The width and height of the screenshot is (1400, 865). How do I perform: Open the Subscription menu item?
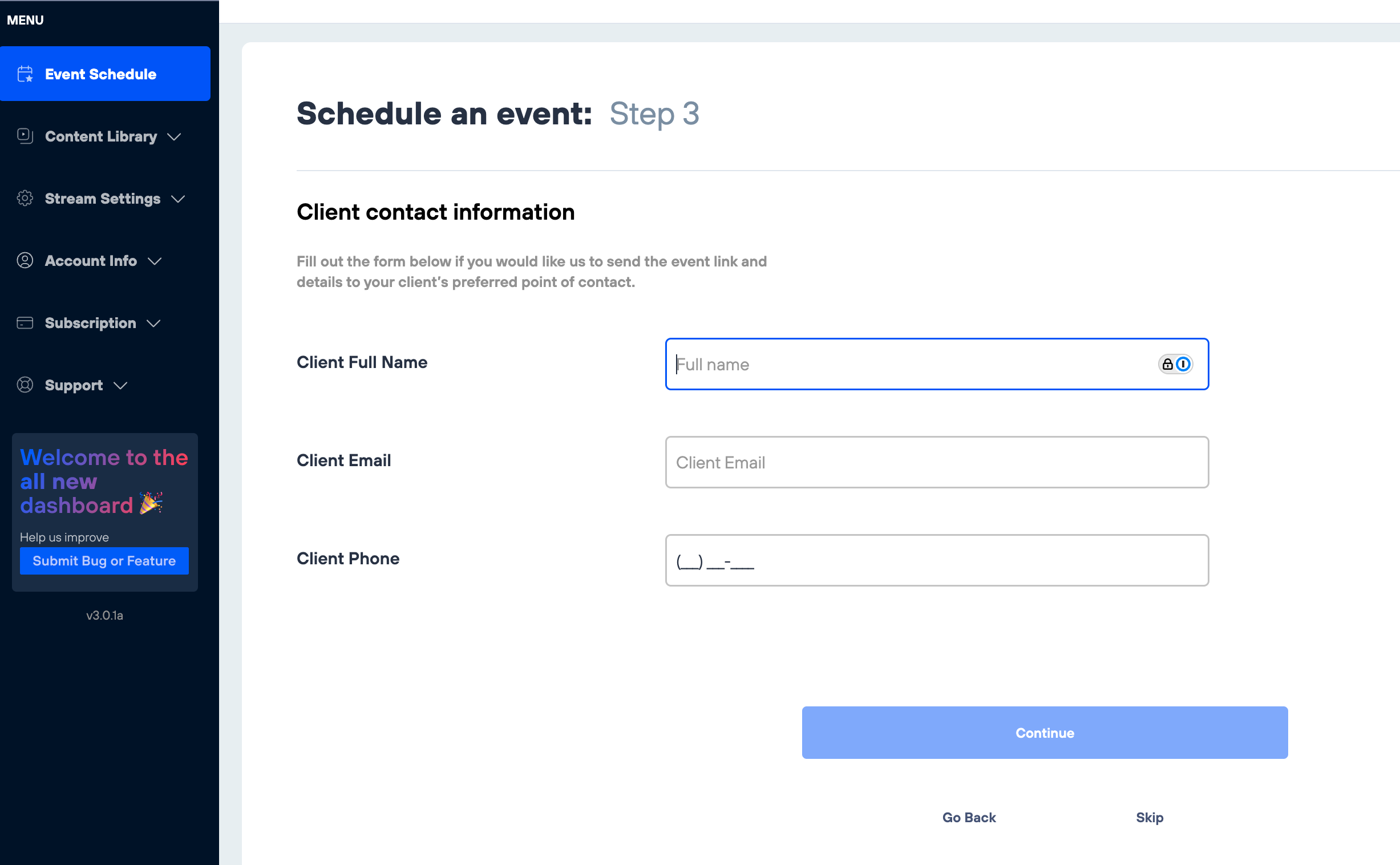[90, 323]
